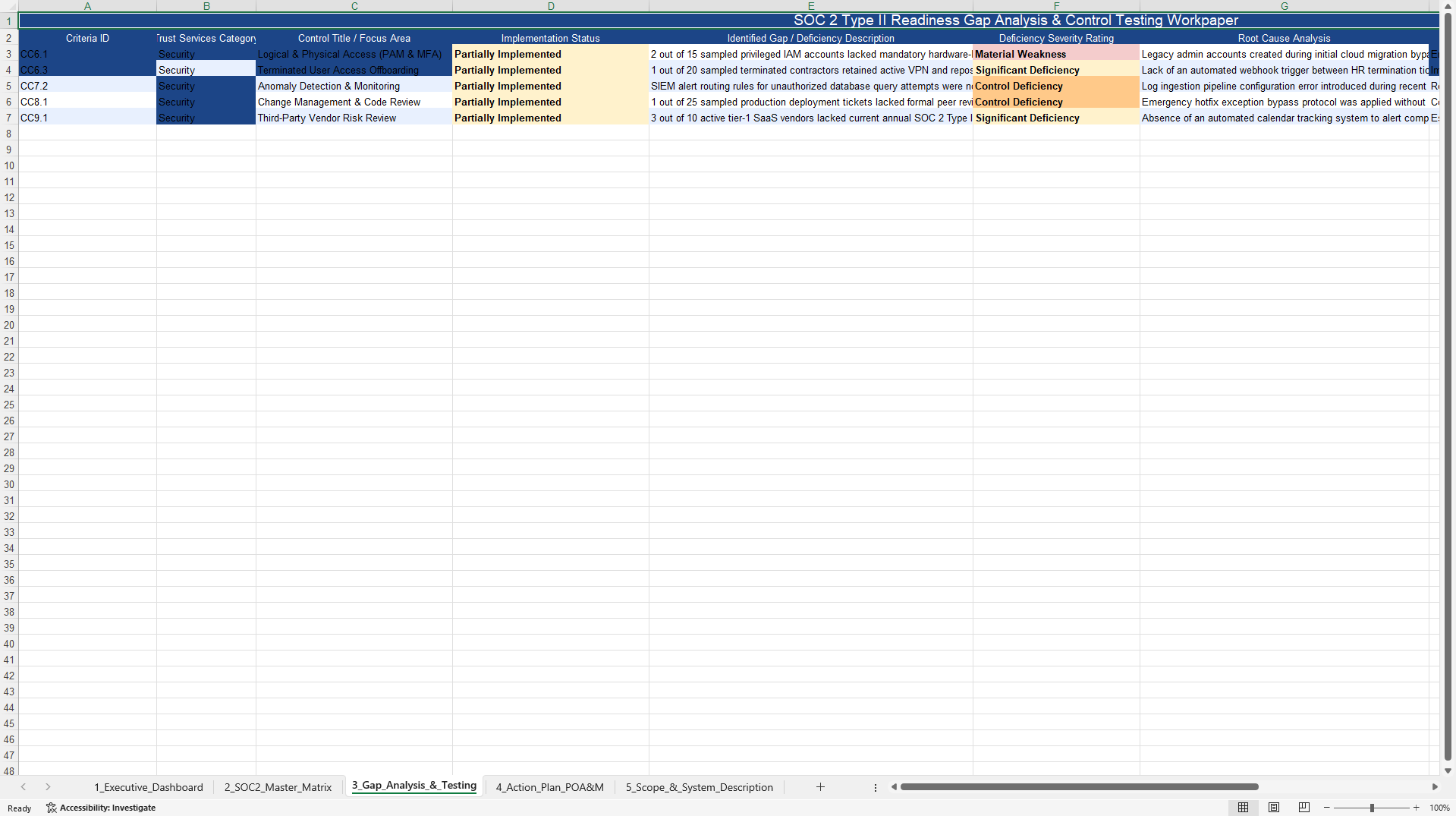This screenshot has width=1456, height=816.
Task: Open 1_Executive_Dashboard sheet tab
Action: point(149,787)
